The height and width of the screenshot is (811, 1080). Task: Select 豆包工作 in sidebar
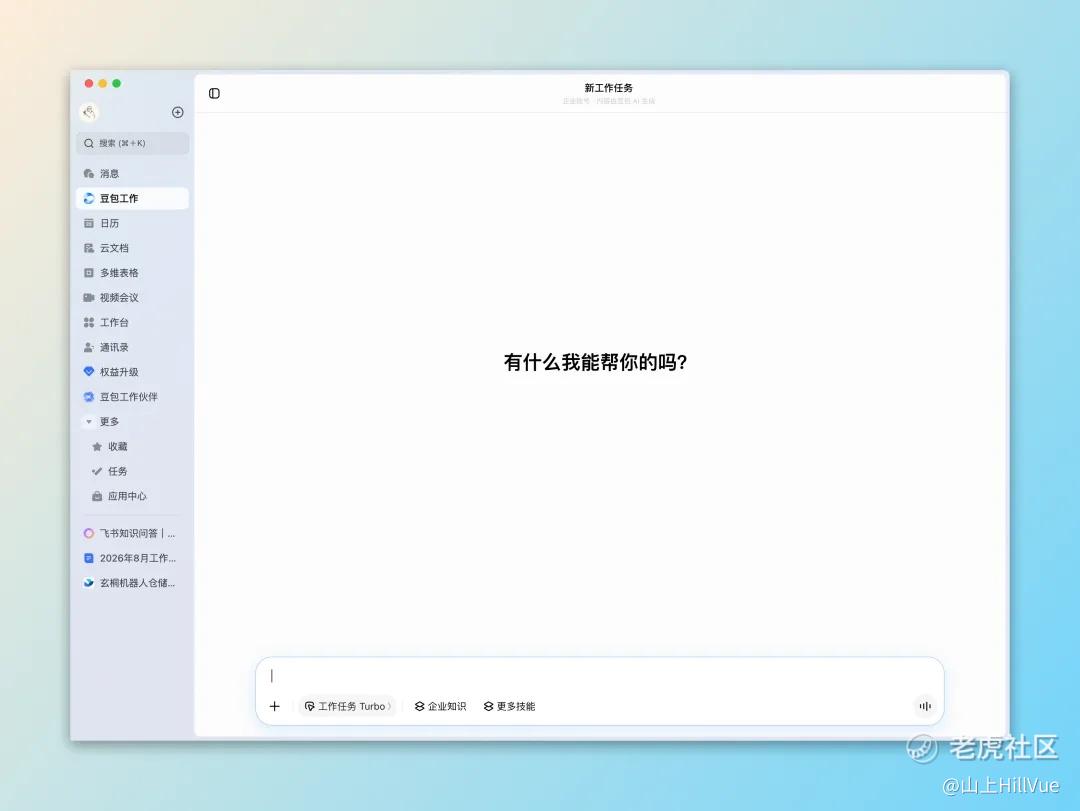click(132, 198)
